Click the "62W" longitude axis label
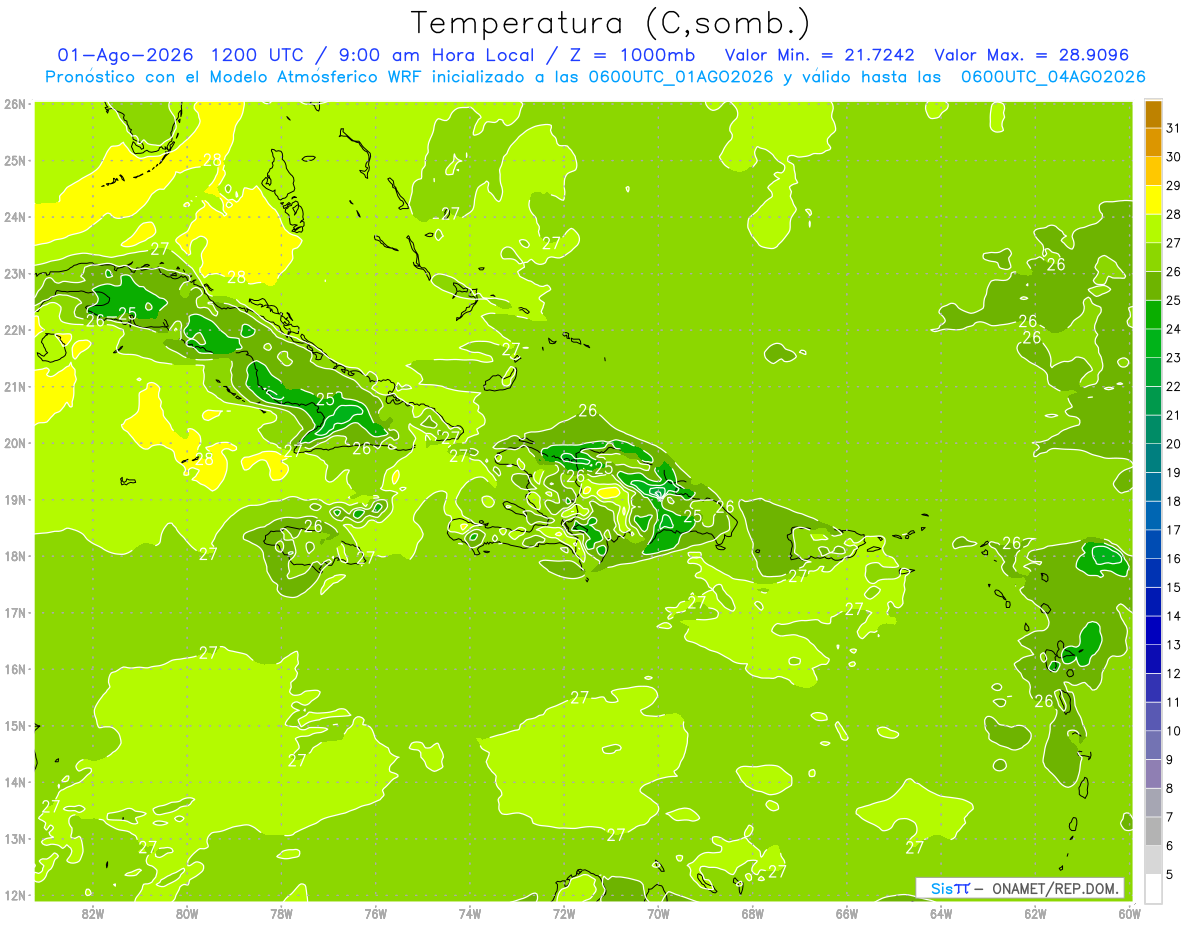The width and height of the screenshot is (1200, 927). [x=1035, y=914]
